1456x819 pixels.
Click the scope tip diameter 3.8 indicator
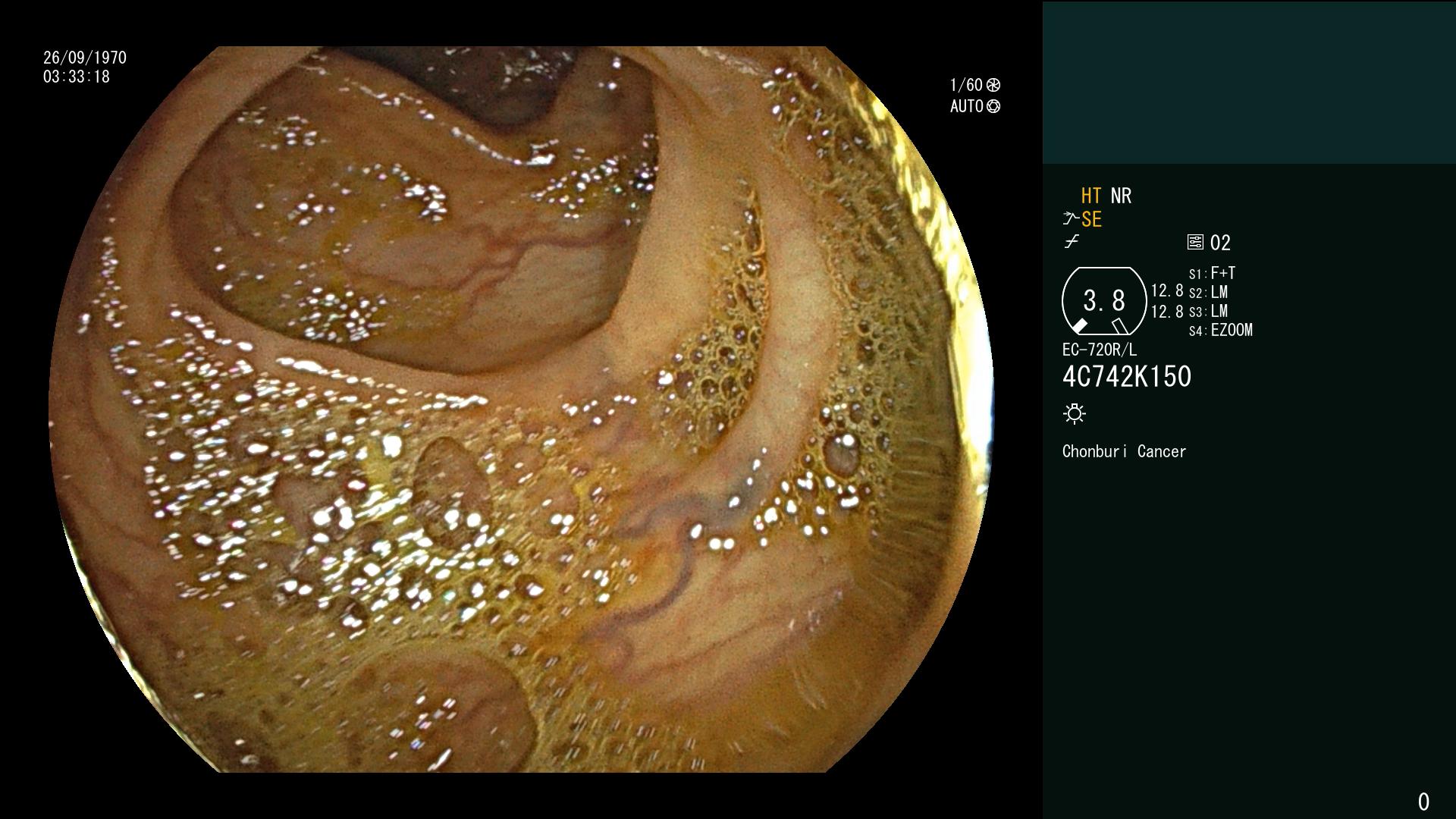(x=1104, y=301)
